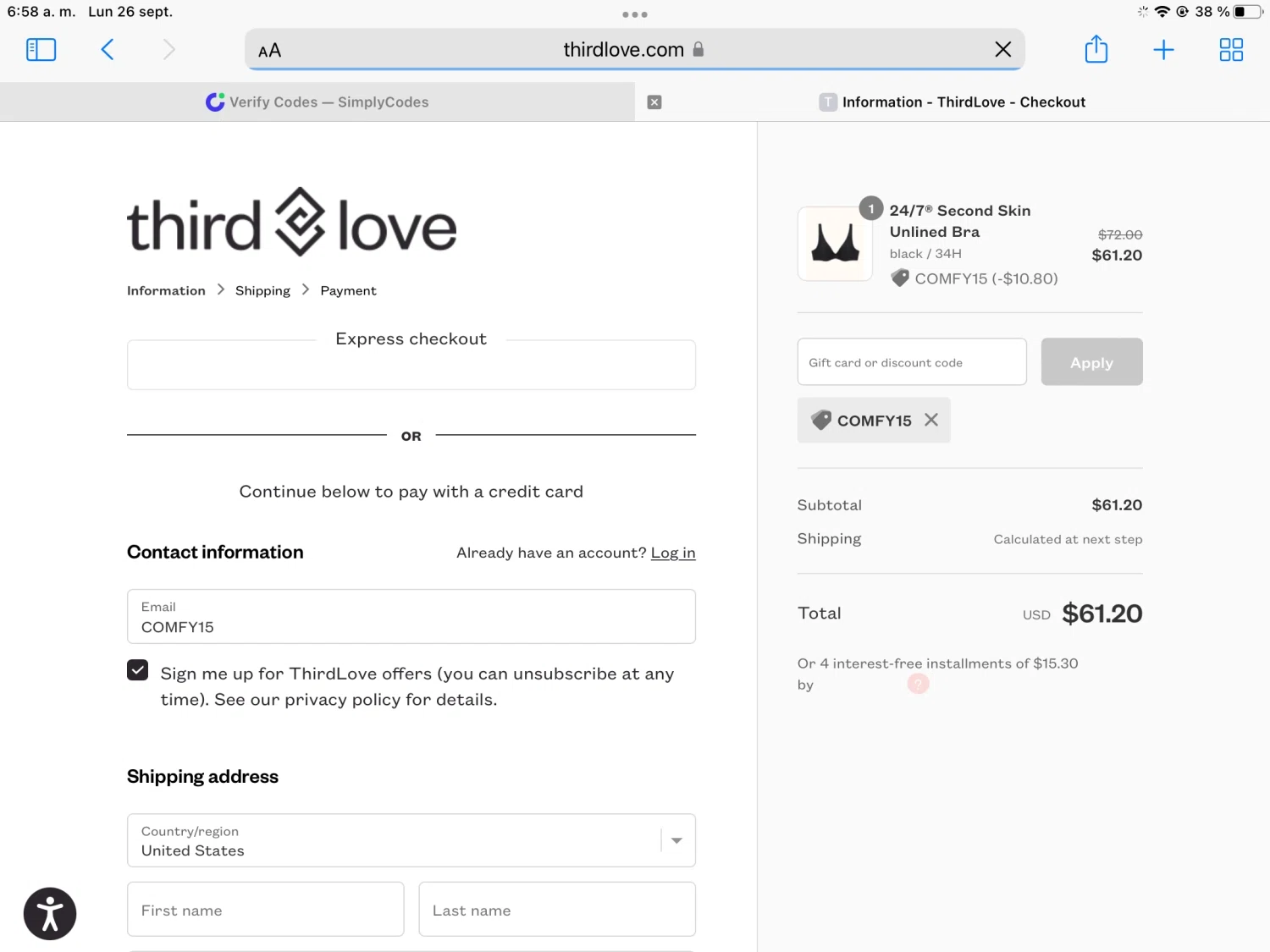Viewport: 1270px width, 952px height.
Task: Click the product quantity badge 1
Action: [871, 208]
